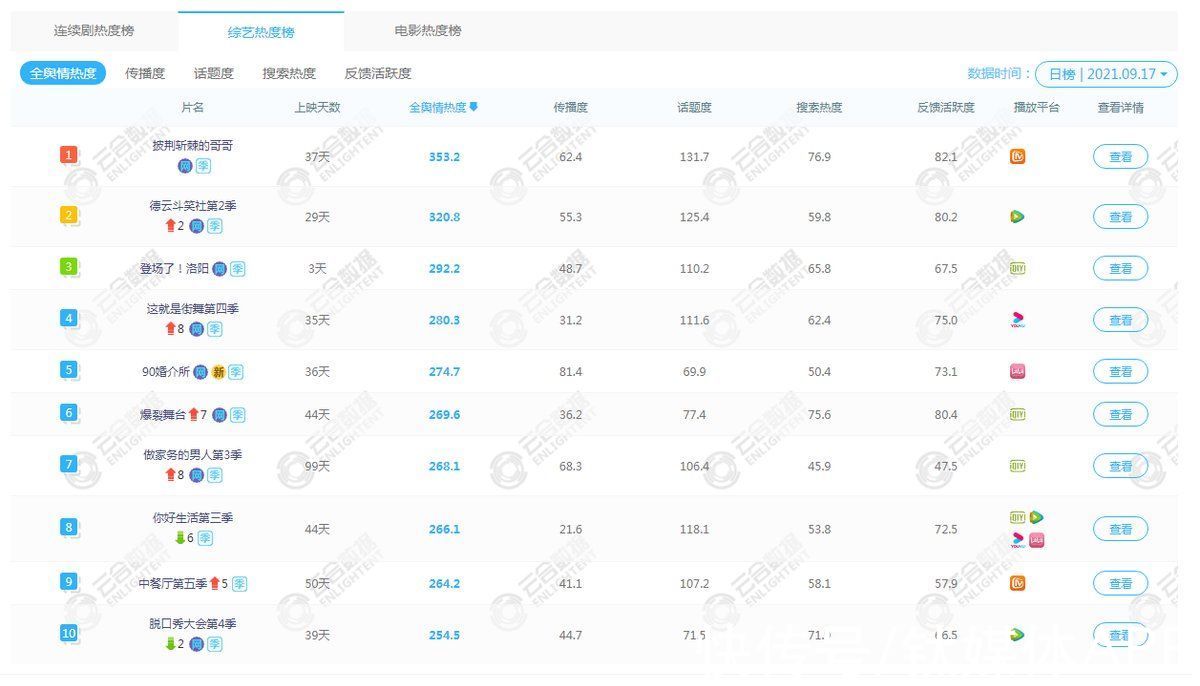Click the 传播度 column header in the table
The image size is (1200, 686).
(x=571, y=107)
